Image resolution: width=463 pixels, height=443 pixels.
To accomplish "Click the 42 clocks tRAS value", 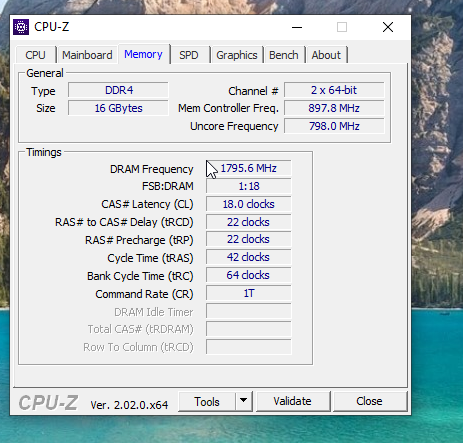I will pos(249,257).
